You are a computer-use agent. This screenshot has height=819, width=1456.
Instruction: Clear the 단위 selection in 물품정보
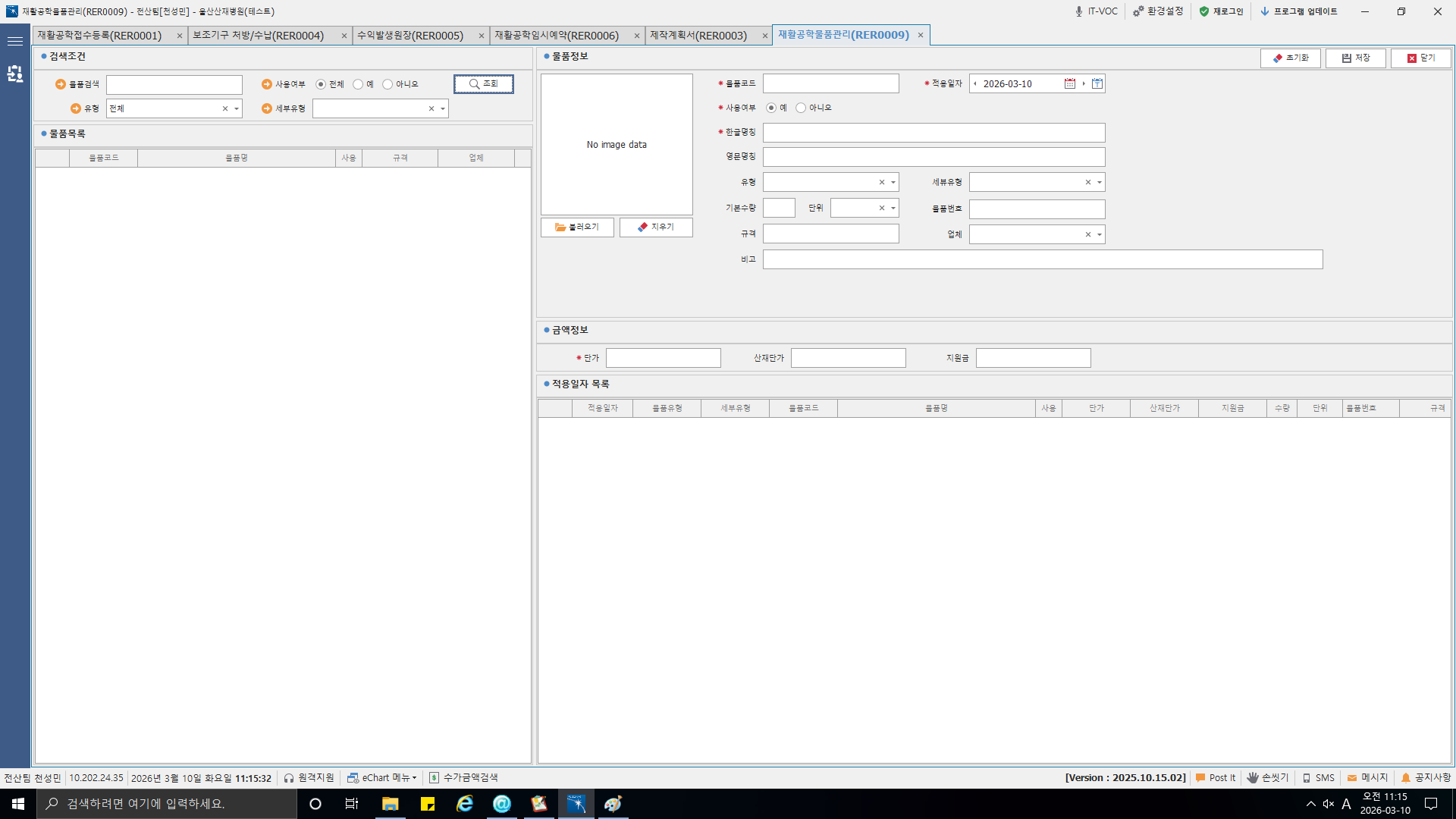pos(882,208)
